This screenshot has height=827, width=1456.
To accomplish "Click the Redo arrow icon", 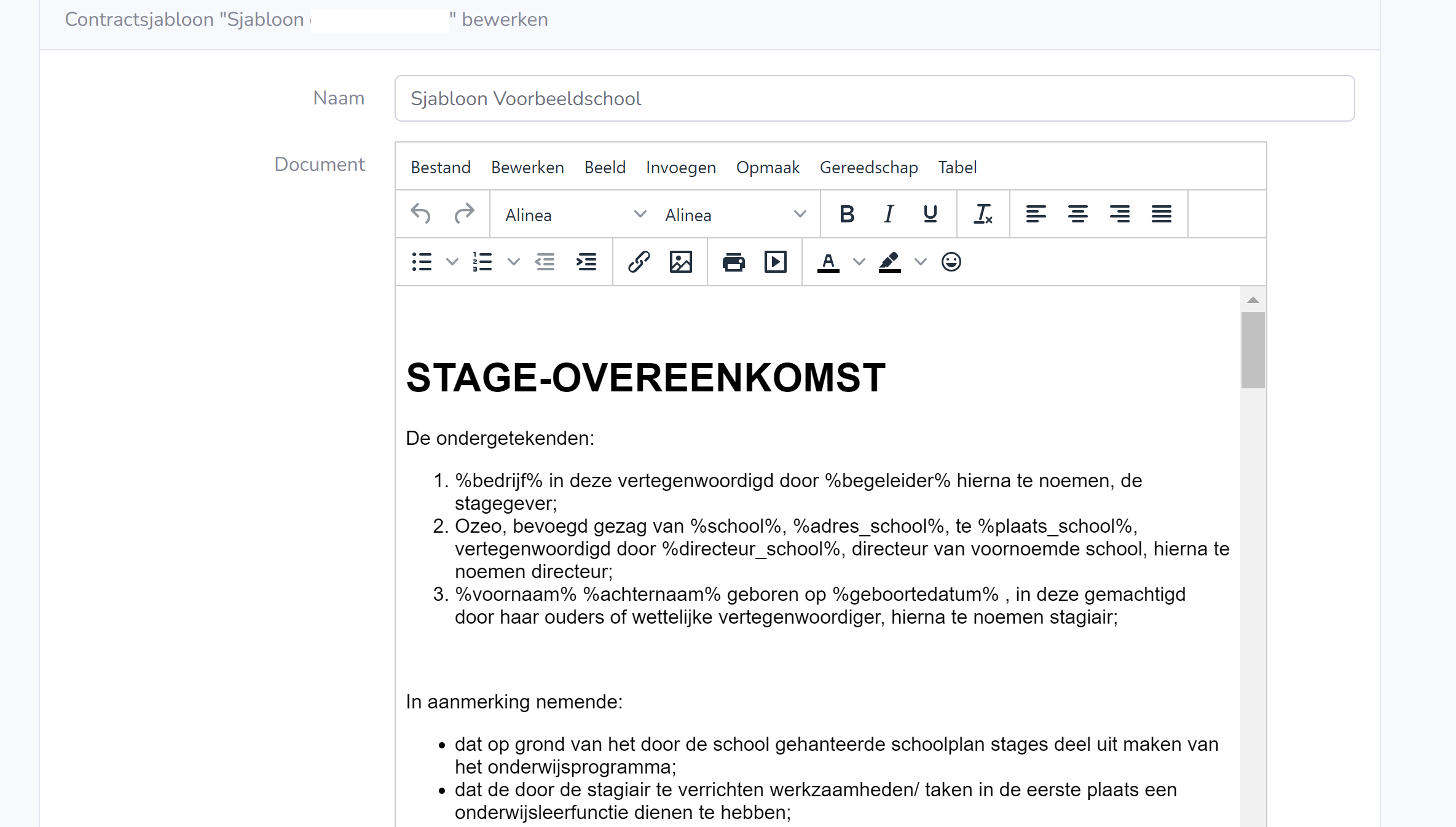I will click(464, 214).
